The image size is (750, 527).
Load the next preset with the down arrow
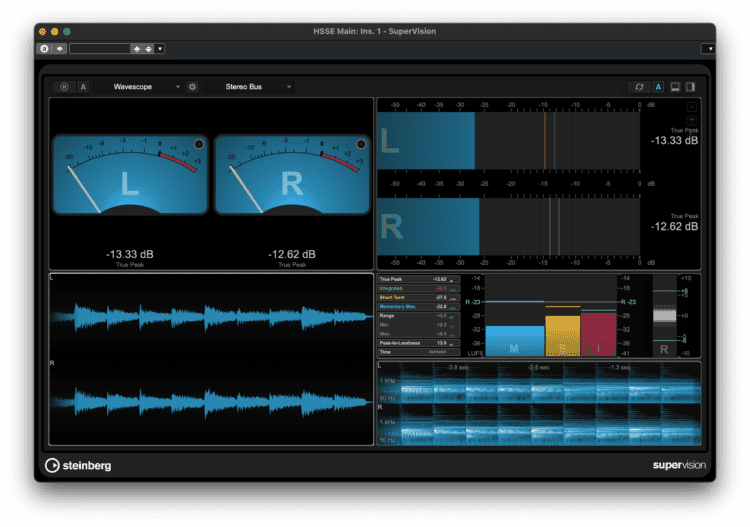(x=148, y=48)
